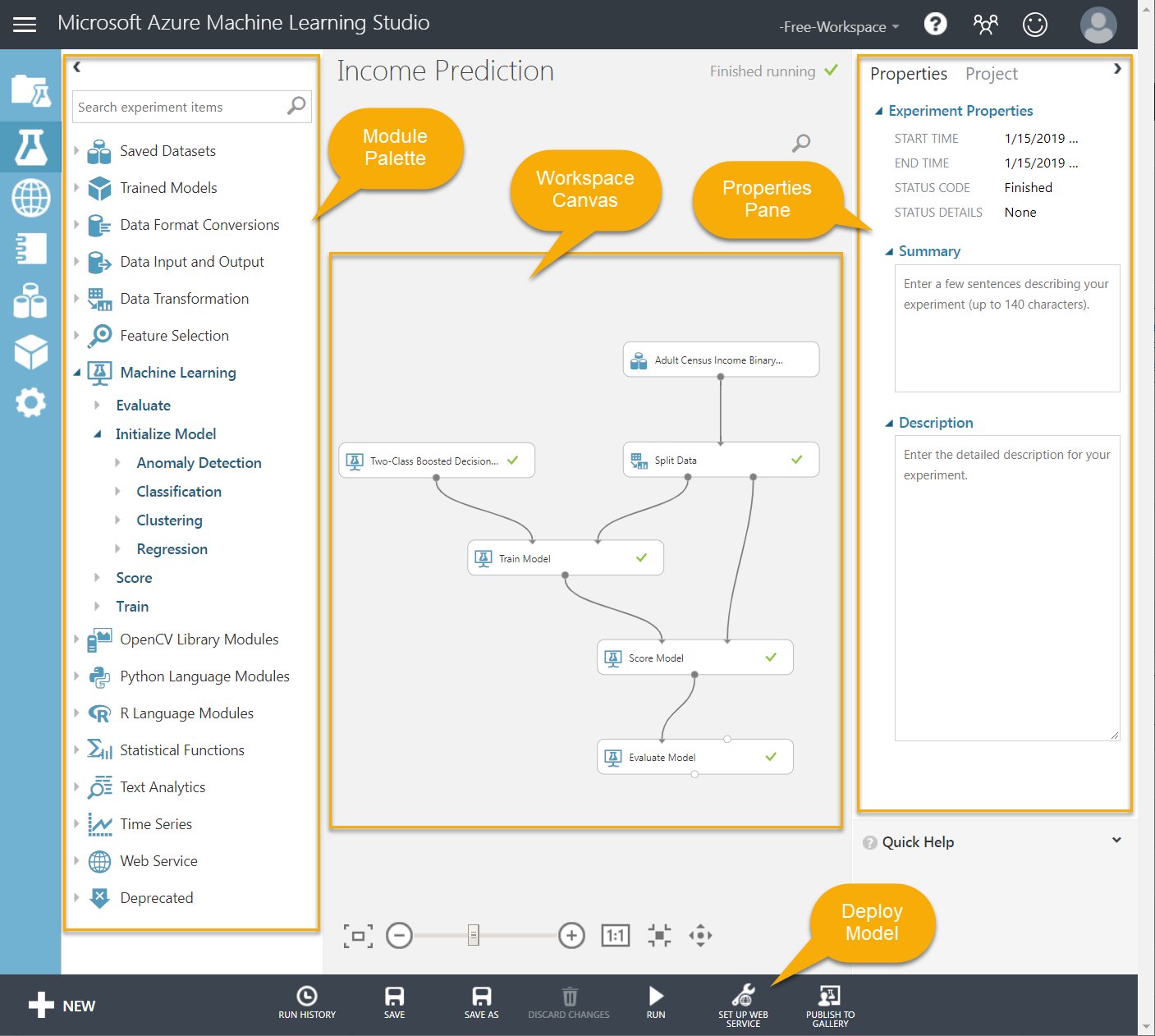Click the search magnifier in module palette
1155x1036 pixels.
tap(296, 105)
